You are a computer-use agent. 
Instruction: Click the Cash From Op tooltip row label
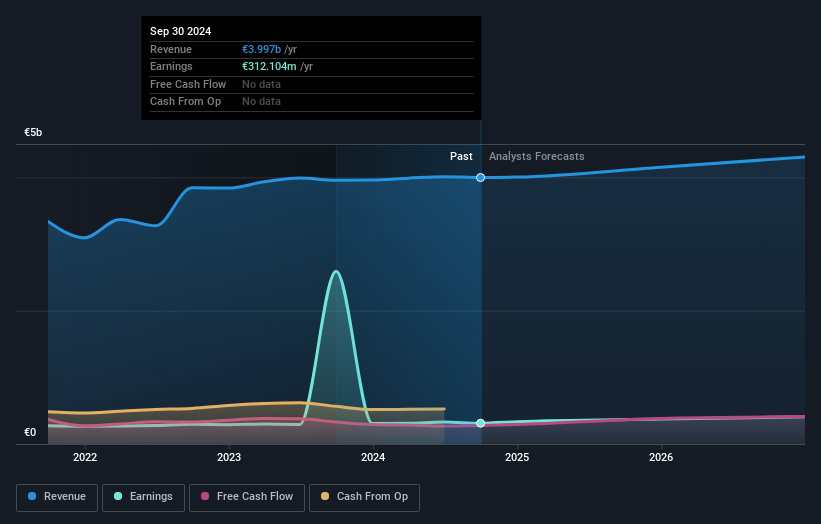point(185,102)
